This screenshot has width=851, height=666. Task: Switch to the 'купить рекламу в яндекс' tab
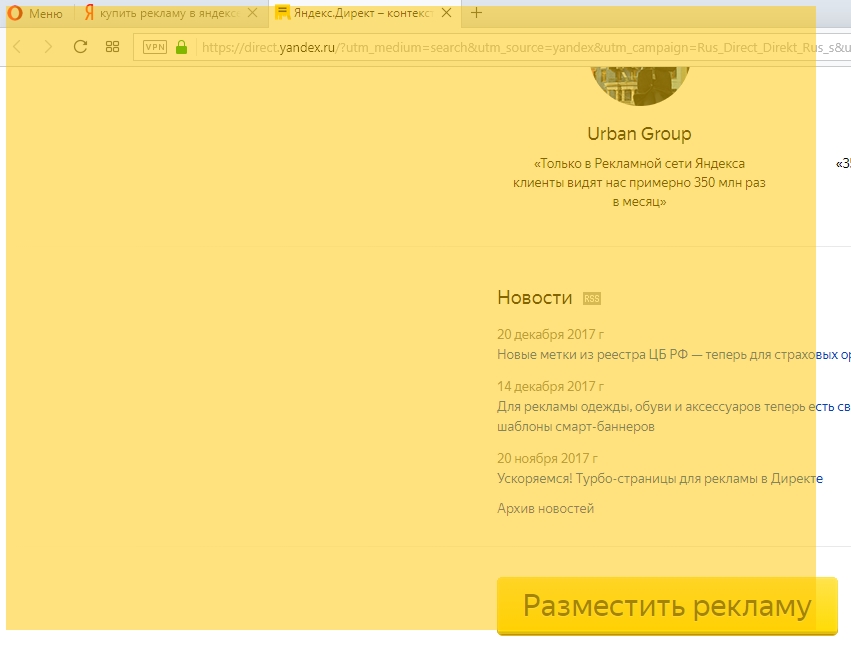[160, 13]
